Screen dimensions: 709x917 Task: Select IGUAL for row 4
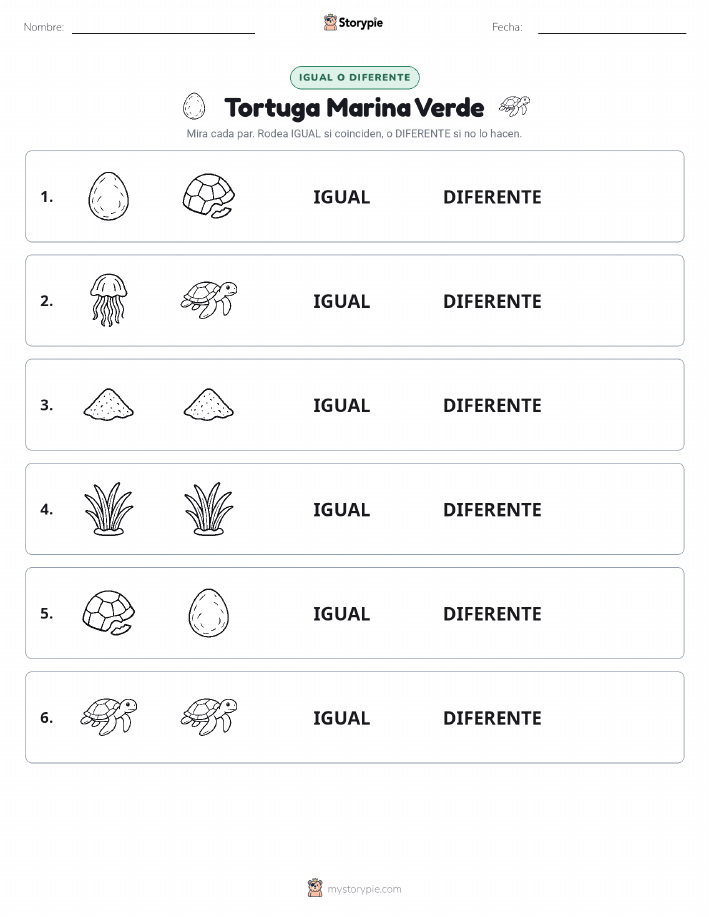point(342,509)
